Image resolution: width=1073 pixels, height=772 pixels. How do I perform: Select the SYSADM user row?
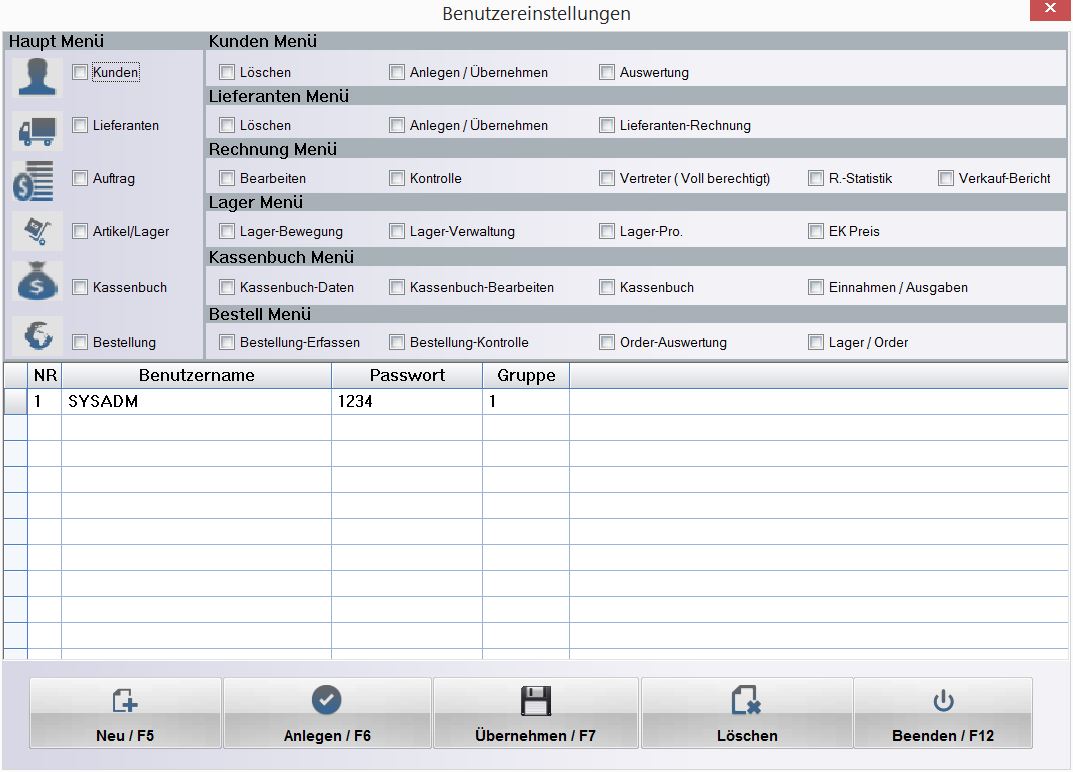pyautogui.click(x=196, y=401)
